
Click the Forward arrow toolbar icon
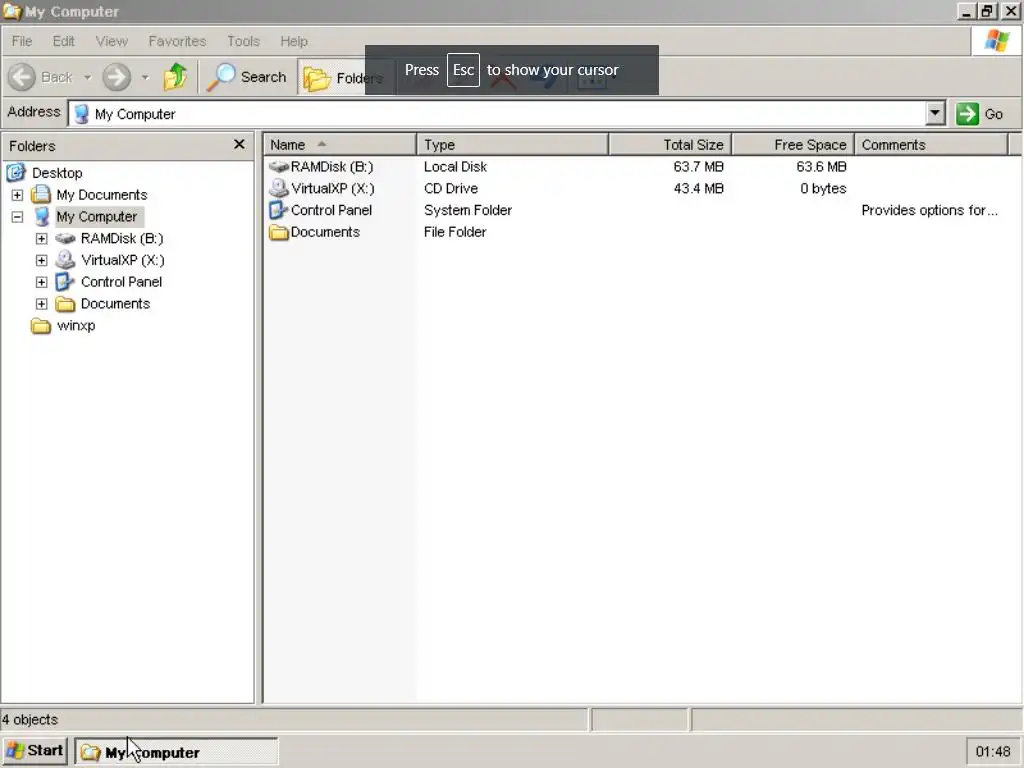[117, 77]
